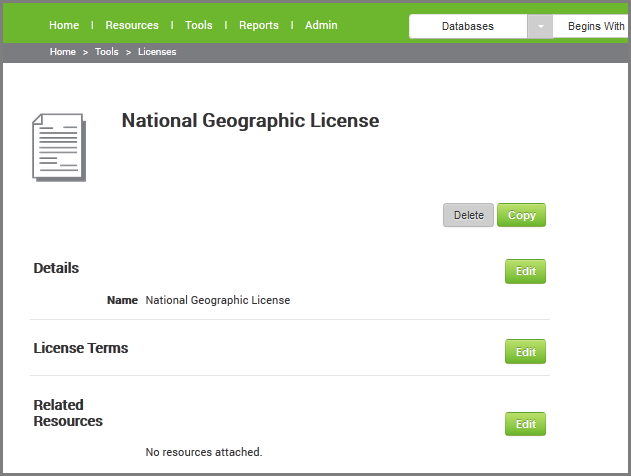Edit the Related Resources section

(x=526, y=424)
